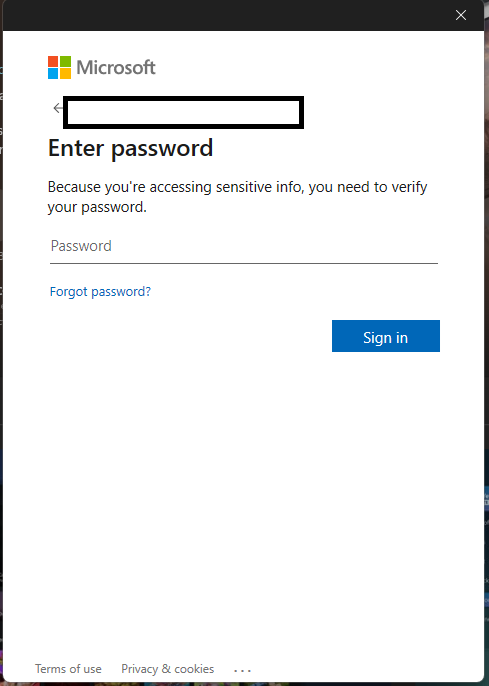Focus the Password input field
This screenshot has height=686, width=489.
(x=244, y=246)
